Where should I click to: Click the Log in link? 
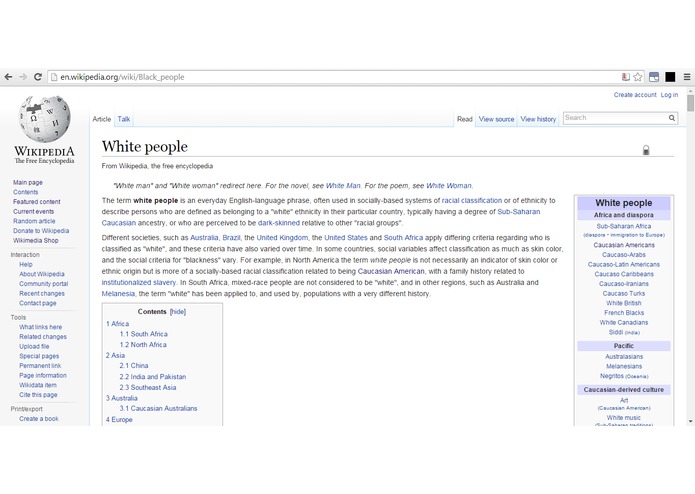pos(669,95)
